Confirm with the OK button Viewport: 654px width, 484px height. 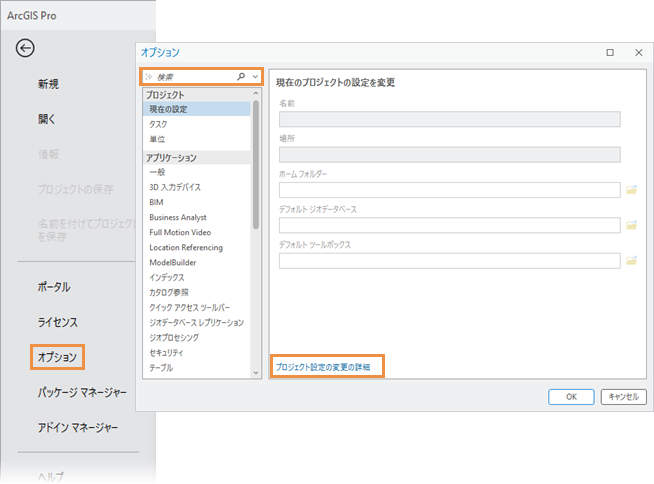(571, 397)
